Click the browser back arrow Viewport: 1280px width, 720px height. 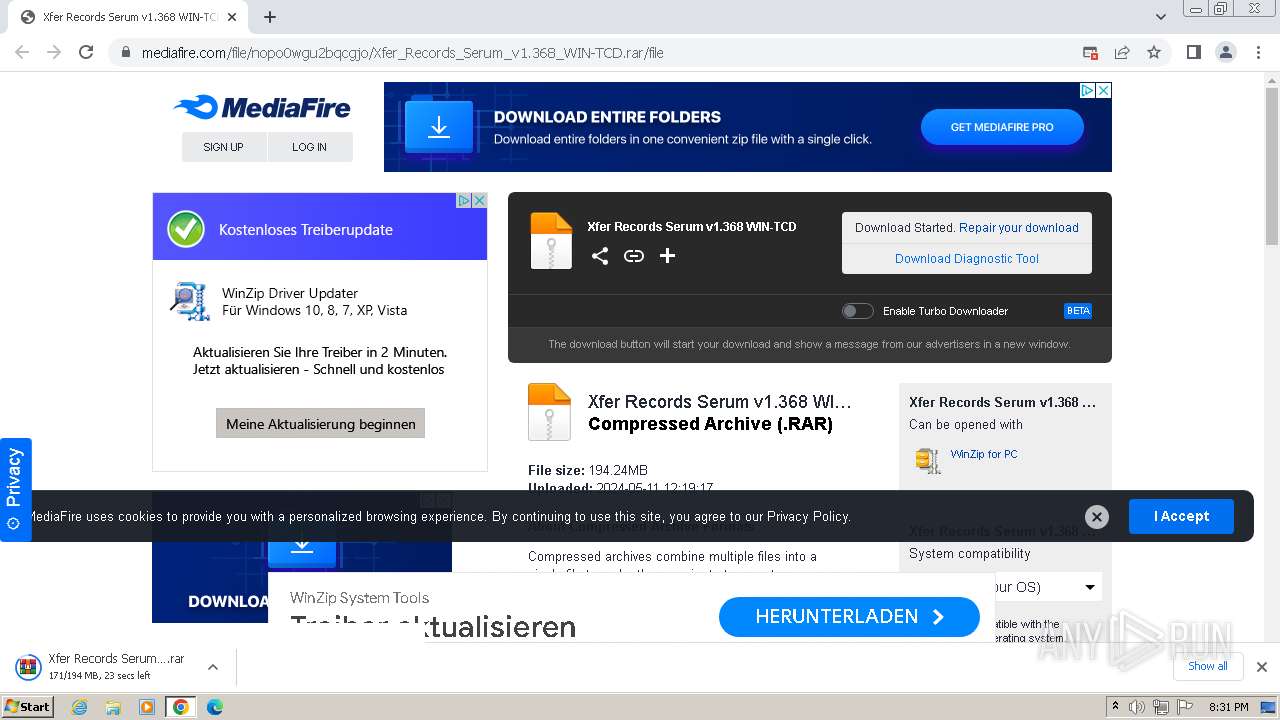(22, 52)
